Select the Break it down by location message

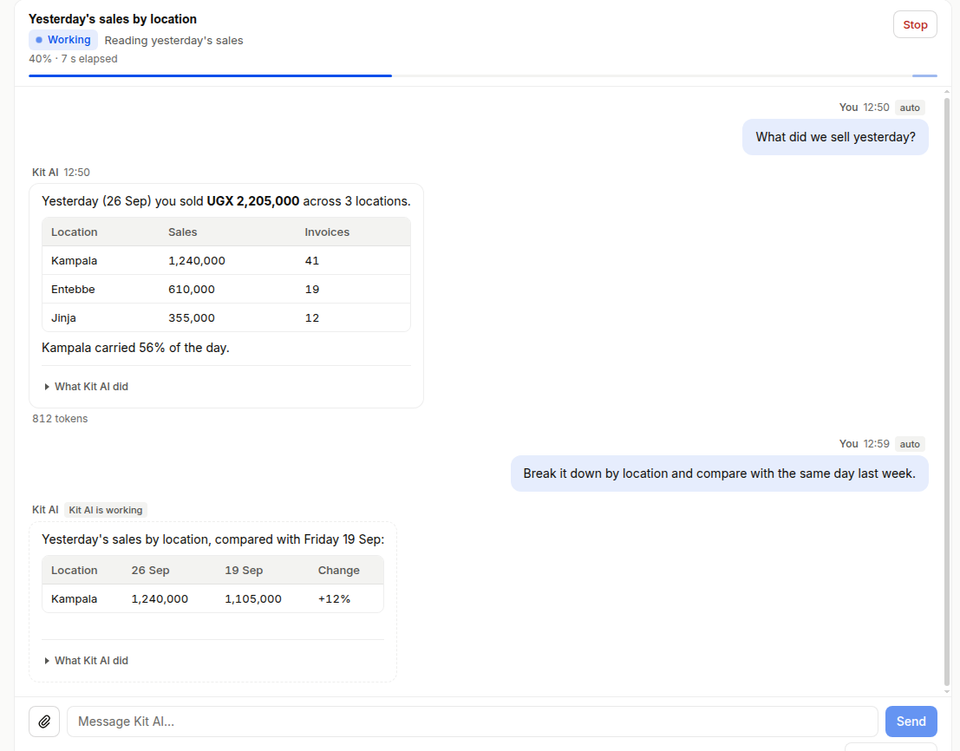(719, 474)
